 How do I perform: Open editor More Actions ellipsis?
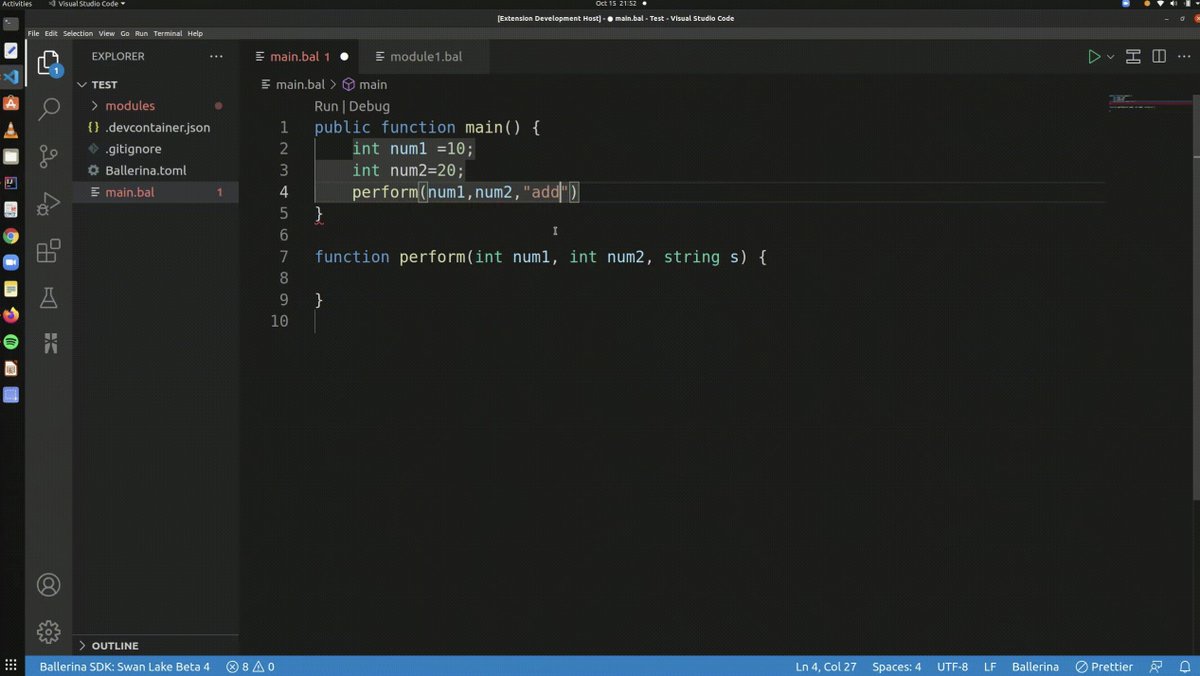click(x=1183, y=57)
